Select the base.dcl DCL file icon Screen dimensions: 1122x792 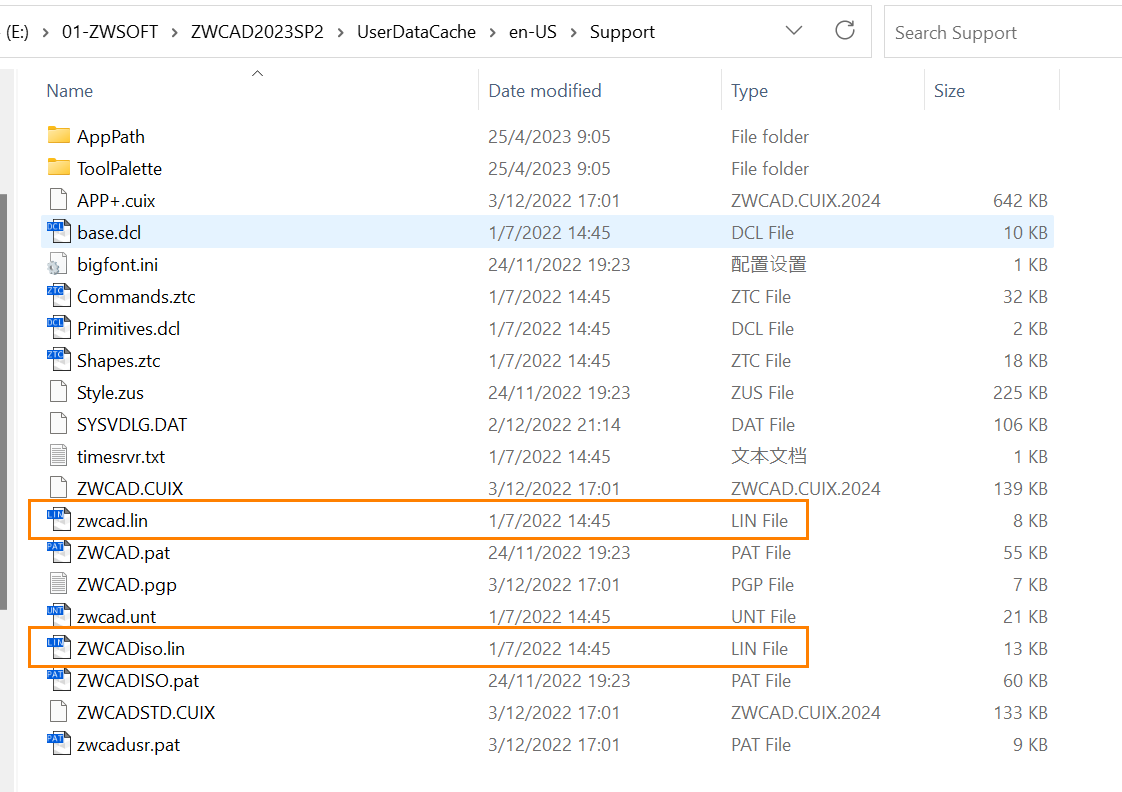tap(59, 232)
